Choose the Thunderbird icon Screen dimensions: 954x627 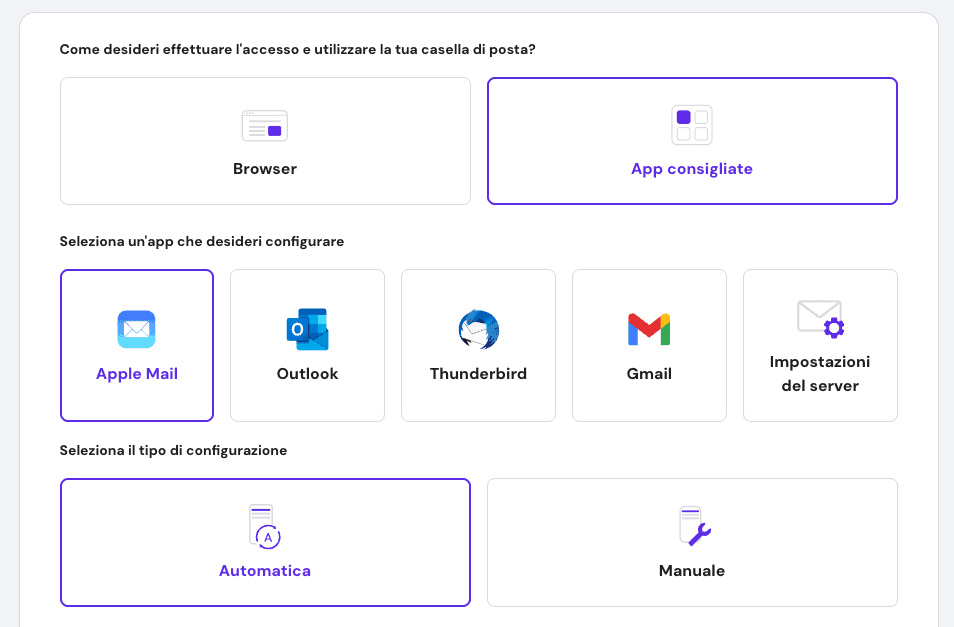coord(478,329)
